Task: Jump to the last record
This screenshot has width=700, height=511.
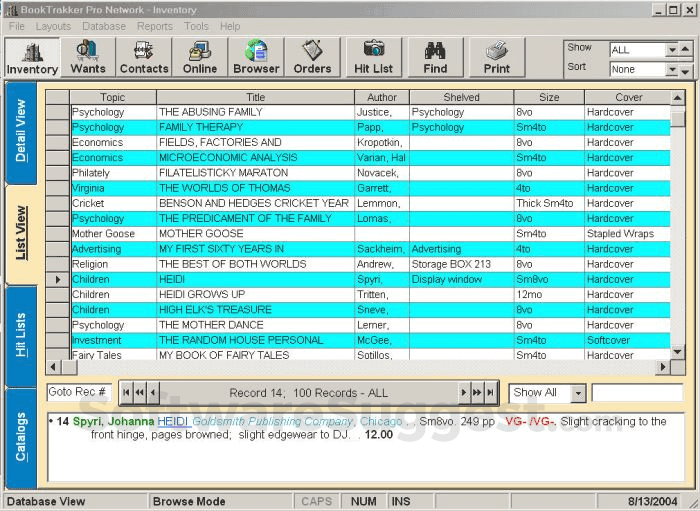Action: pyautogui.click(x=491, y=393)
